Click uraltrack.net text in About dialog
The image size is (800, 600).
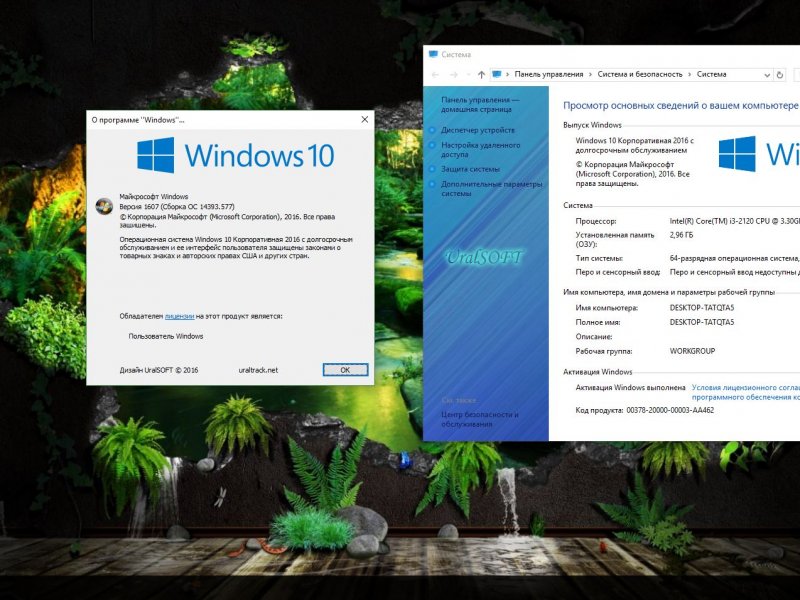[x=258, y=370]
